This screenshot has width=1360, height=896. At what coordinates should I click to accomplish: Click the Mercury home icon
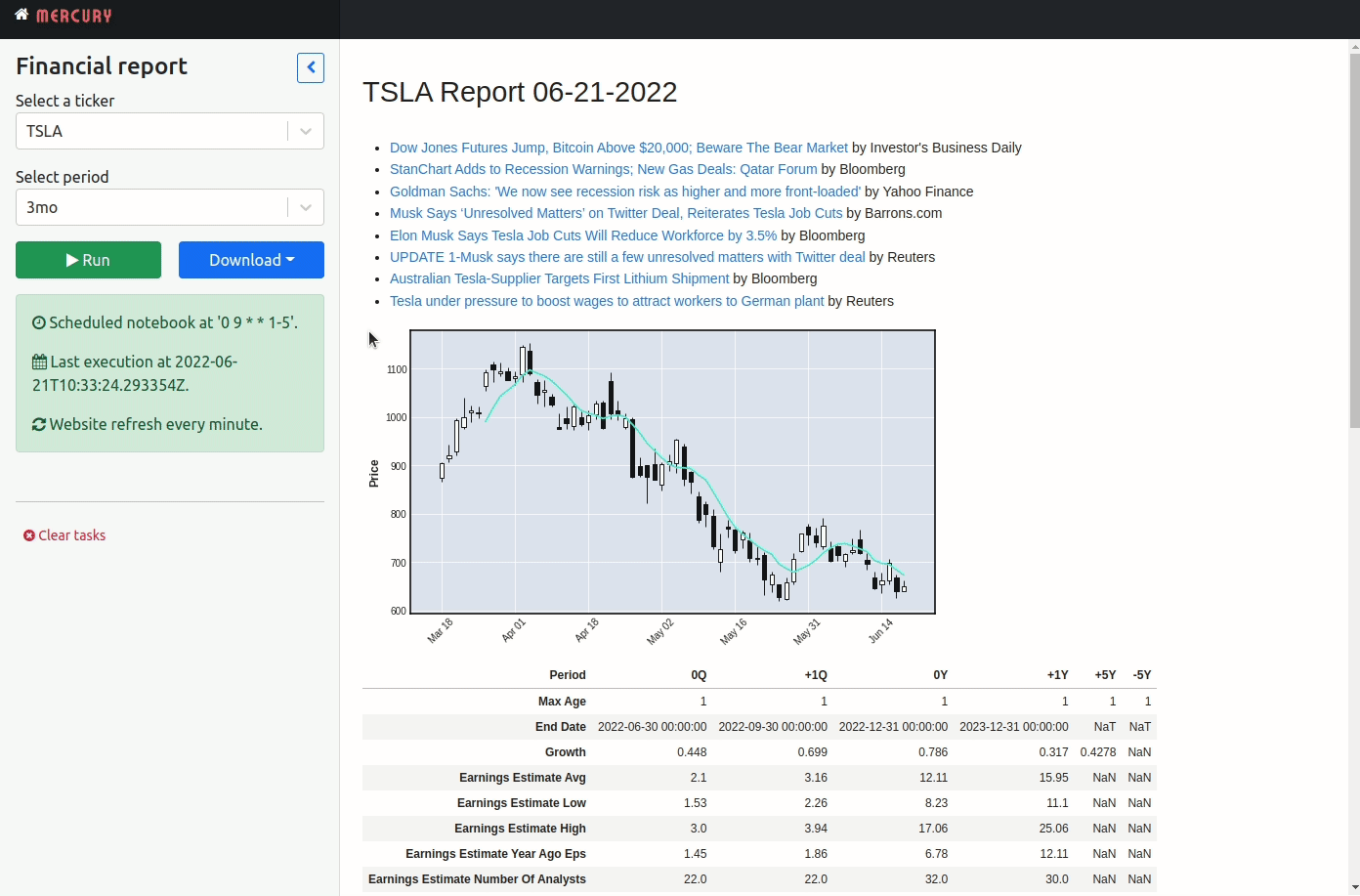(x=21, y=15)
